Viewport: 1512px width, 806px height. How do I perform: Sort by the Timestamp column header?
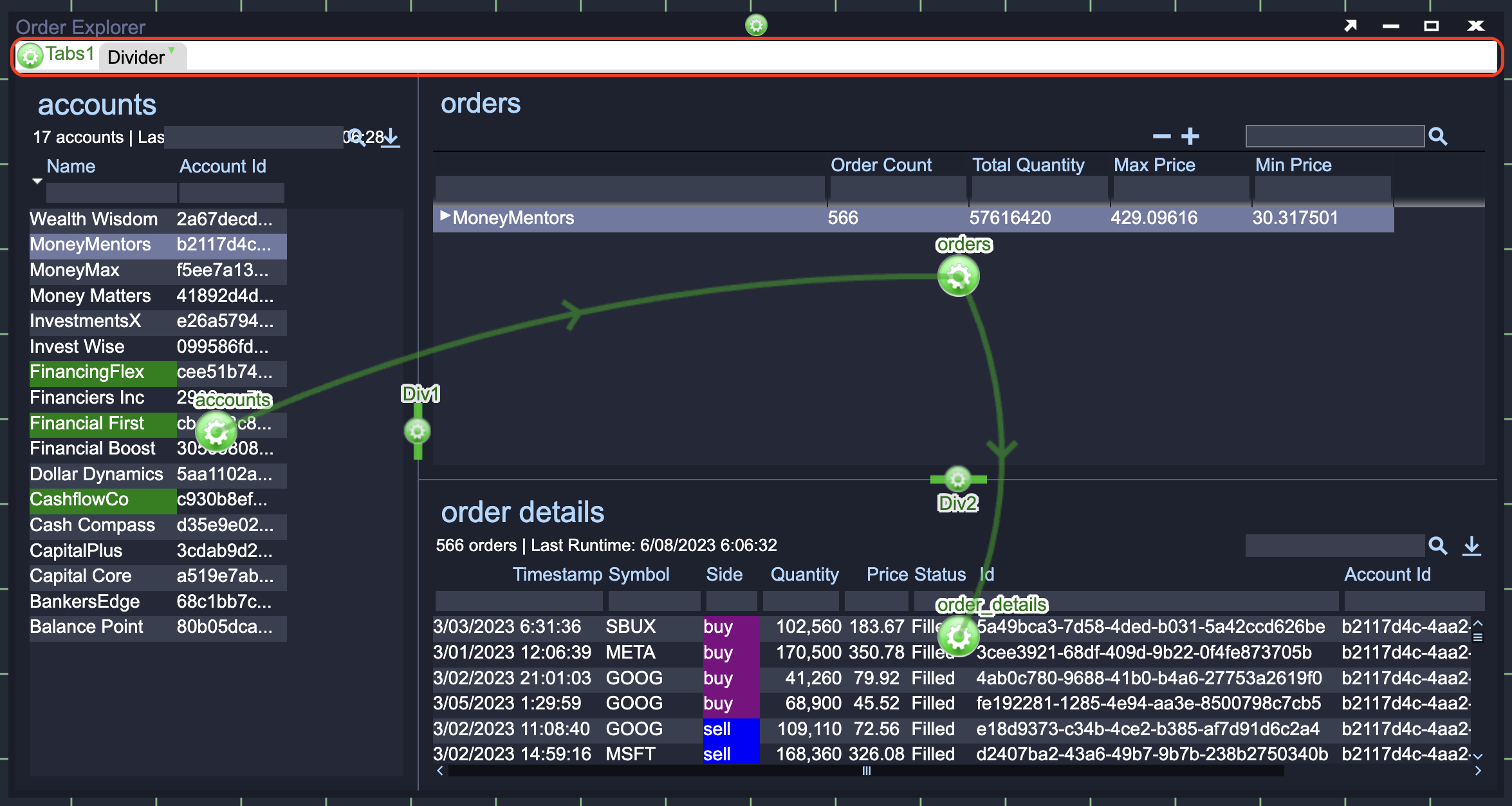click(557, 574)
